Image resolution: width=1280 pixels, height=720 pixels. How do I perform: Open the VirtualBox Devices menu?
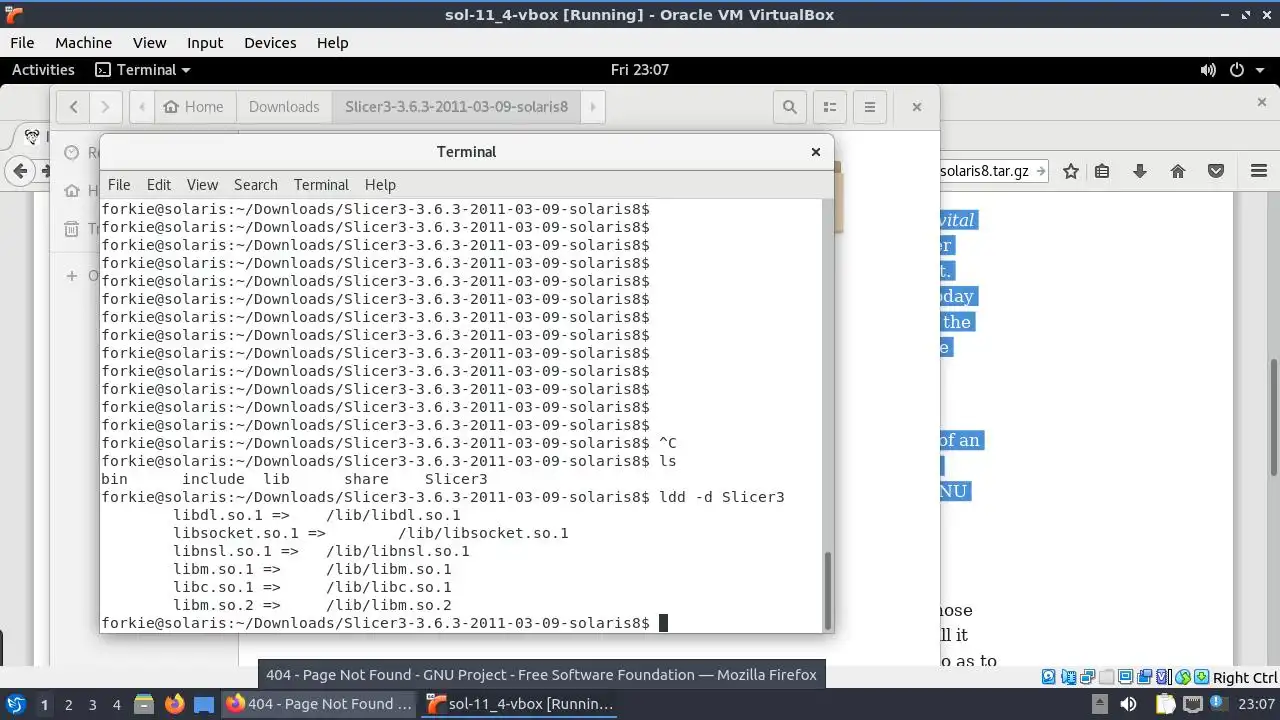click(x=270, y=43)
